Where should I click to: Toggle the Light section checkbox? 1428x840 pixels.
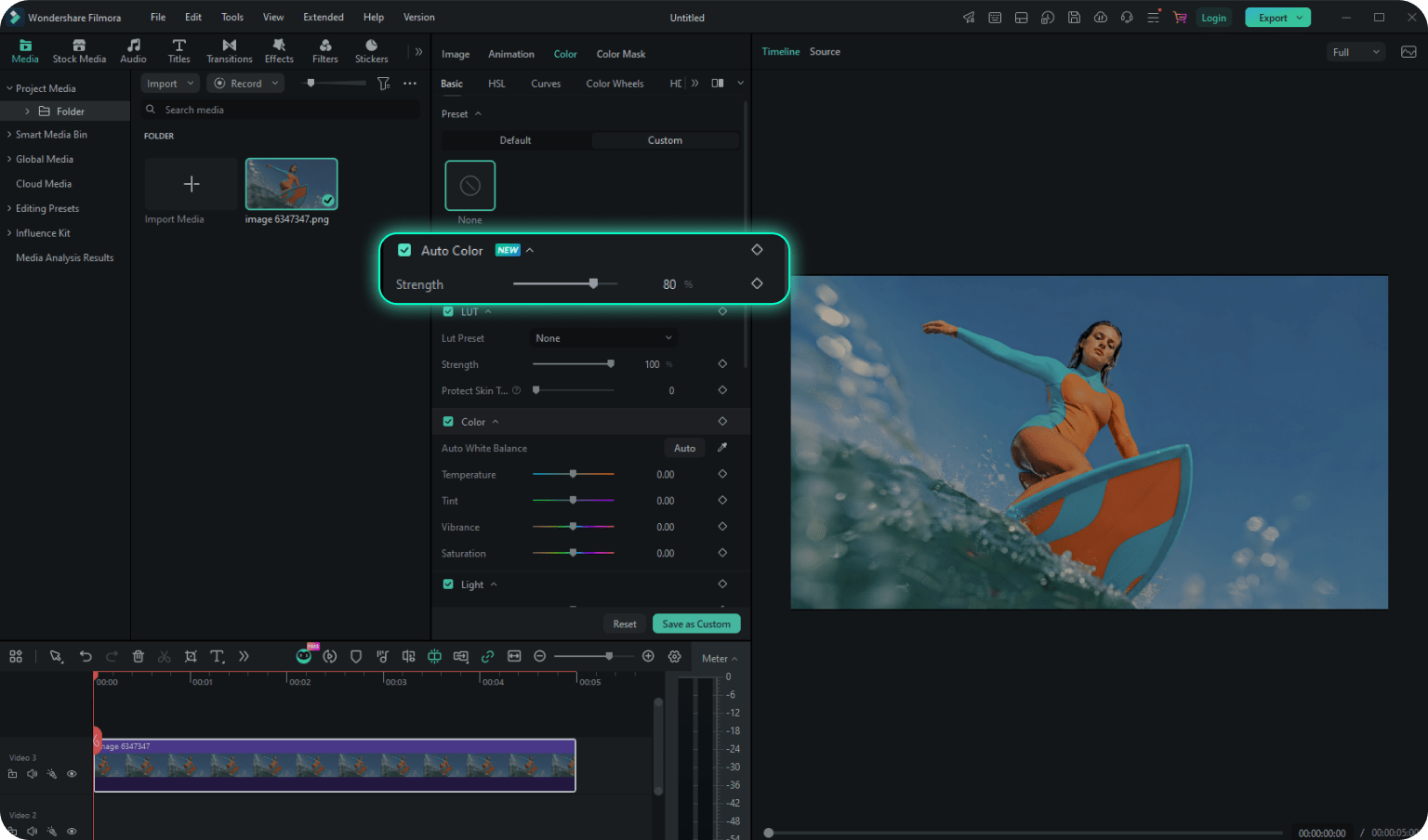448,584
